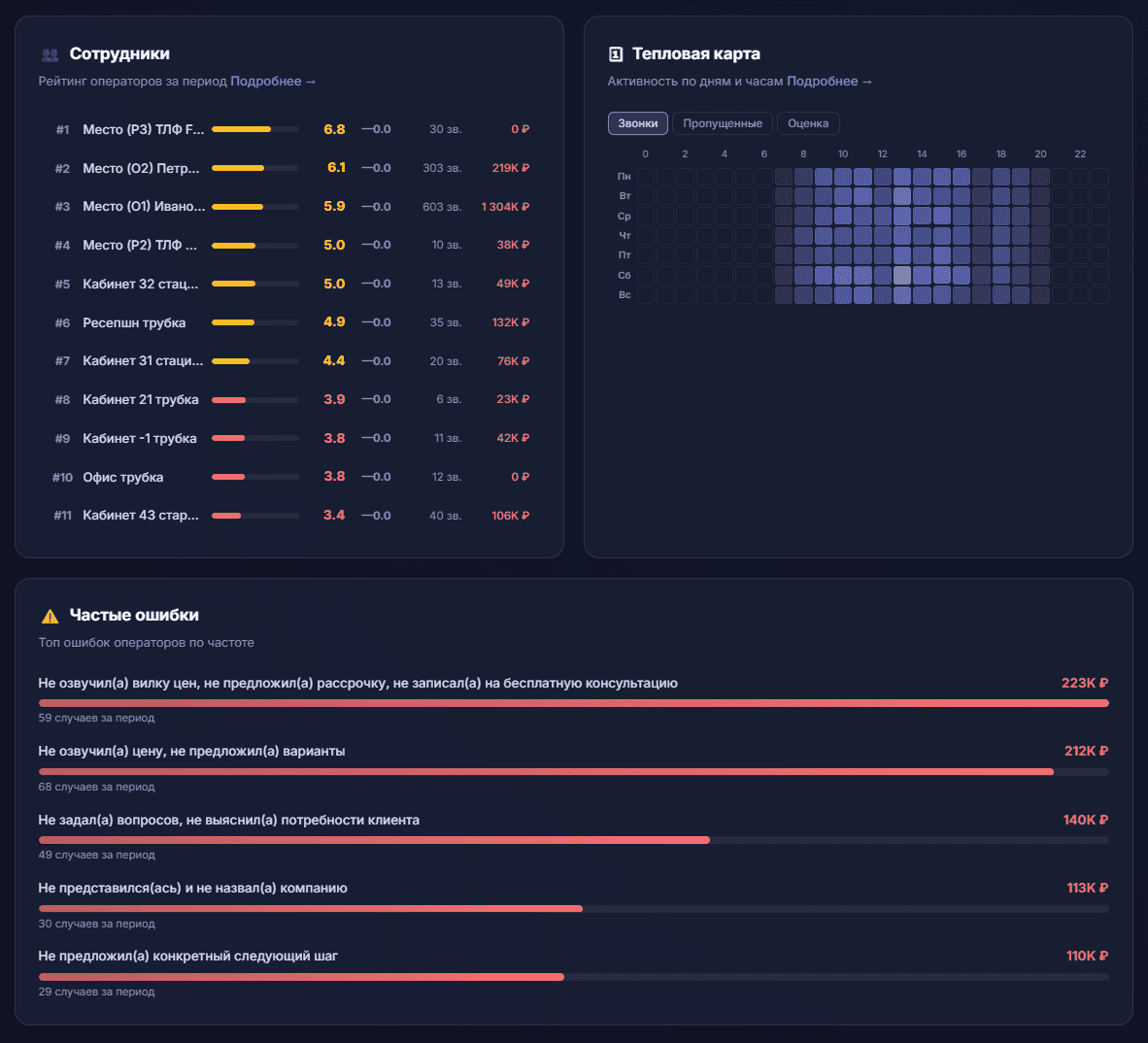The image size is (1148, 1043).
Task: Click the Сотрудники people icon
Action: (x=50, y=54)
